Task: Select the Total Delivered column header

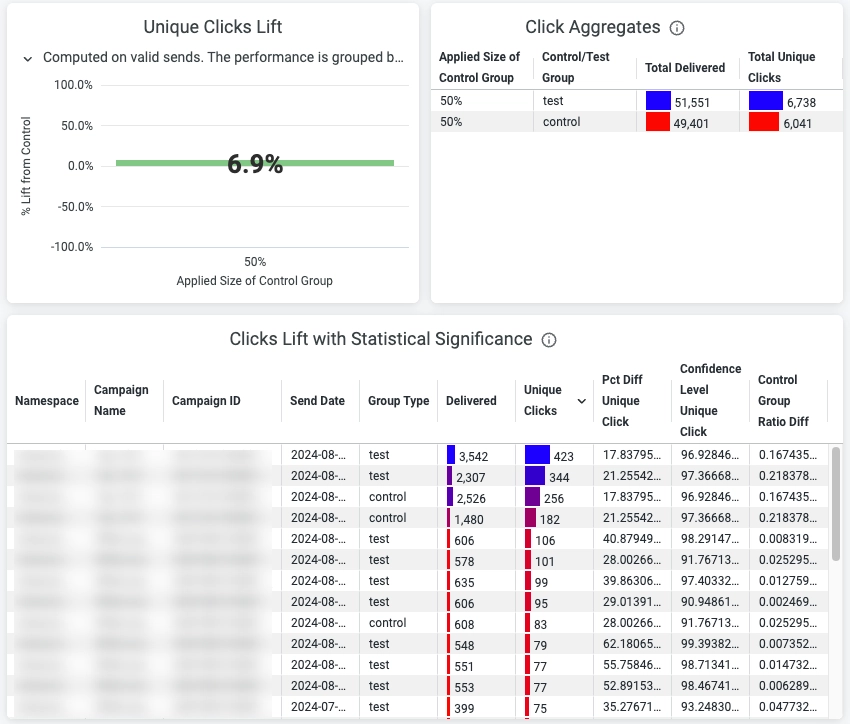Action: click(x=685, y=68)
